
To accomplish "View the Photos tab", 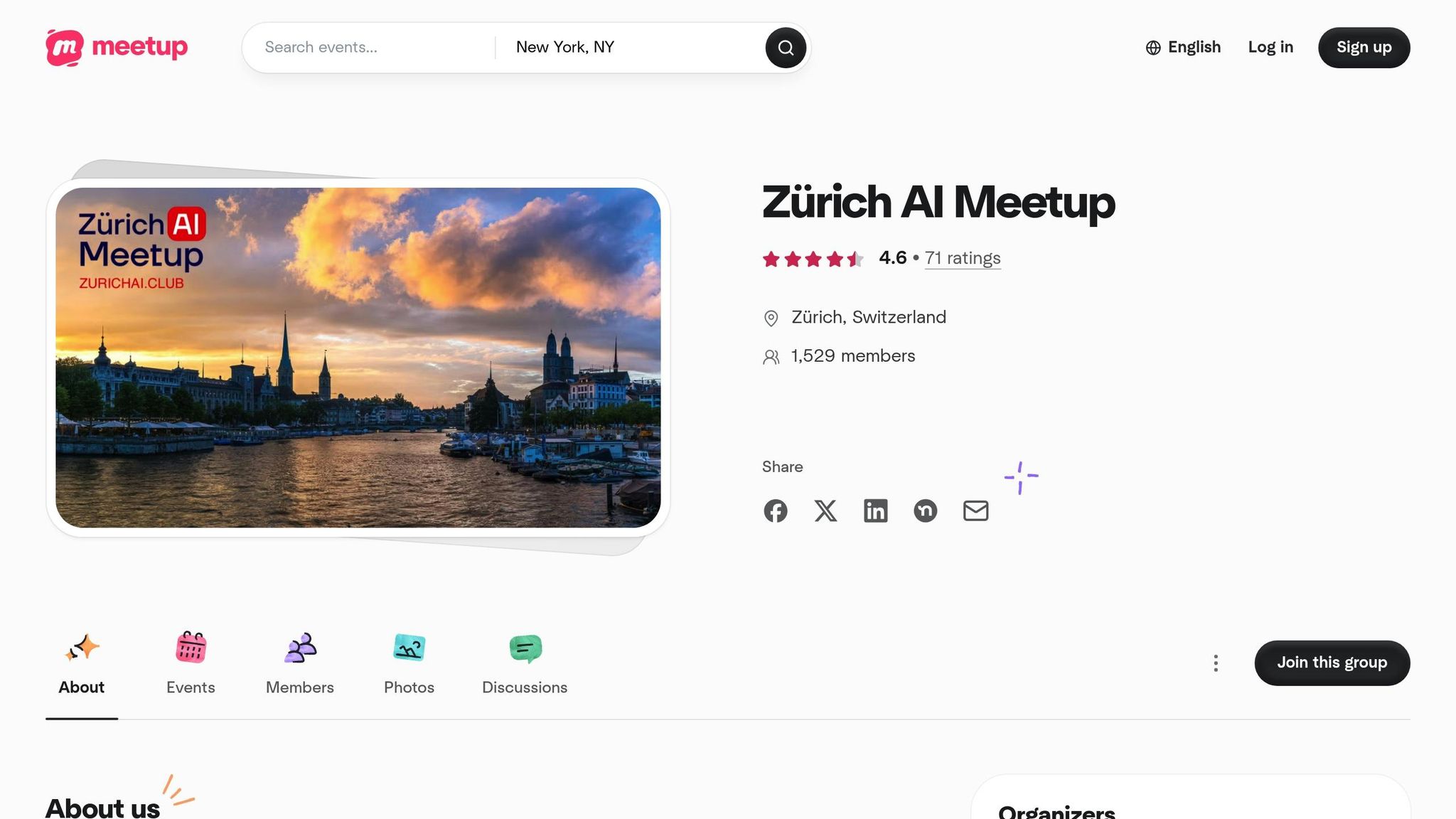I will coord(409,663).
